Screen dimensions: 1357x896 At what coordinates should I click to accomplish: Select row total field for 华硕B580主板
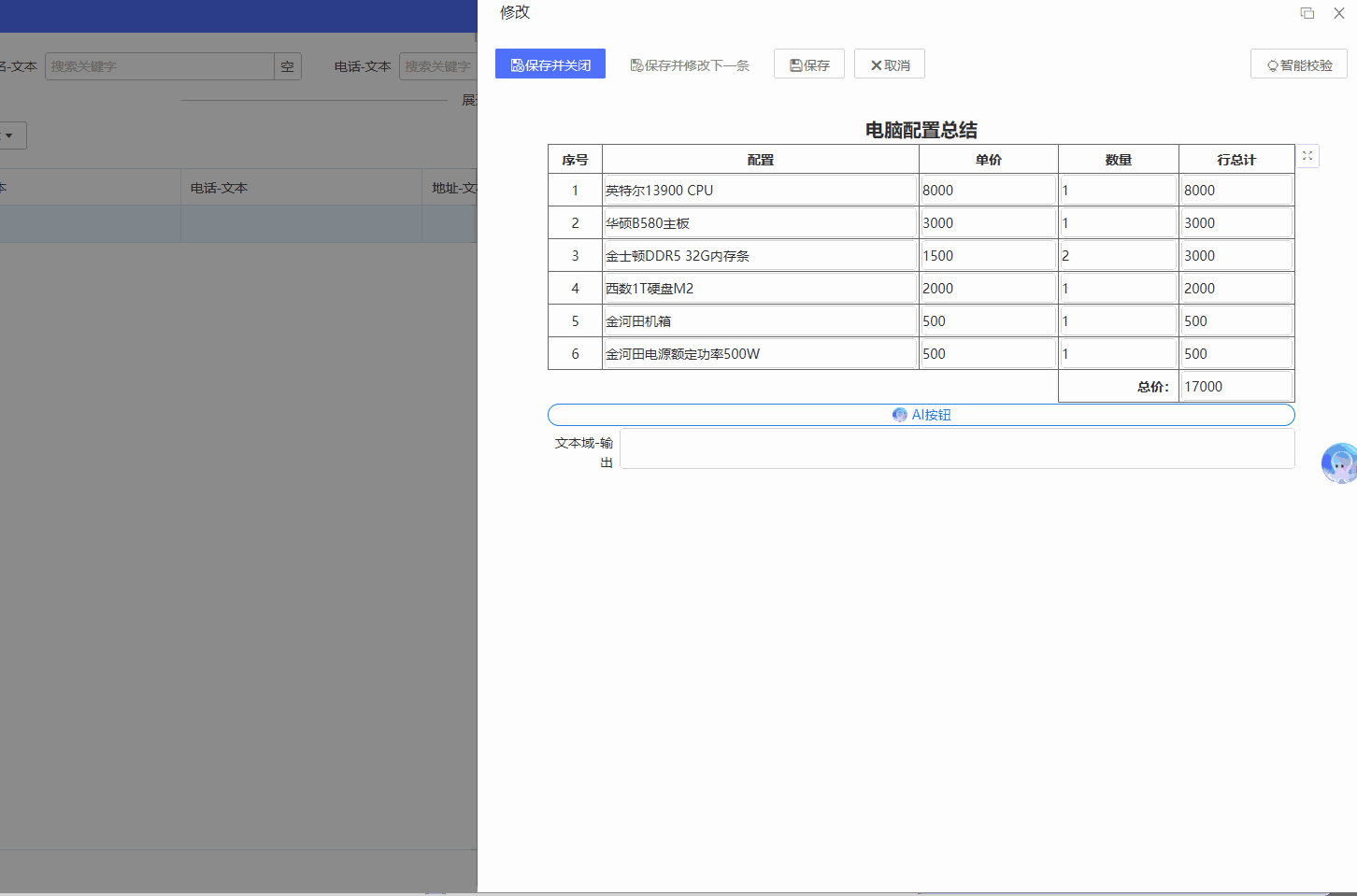coord(1236,223)
